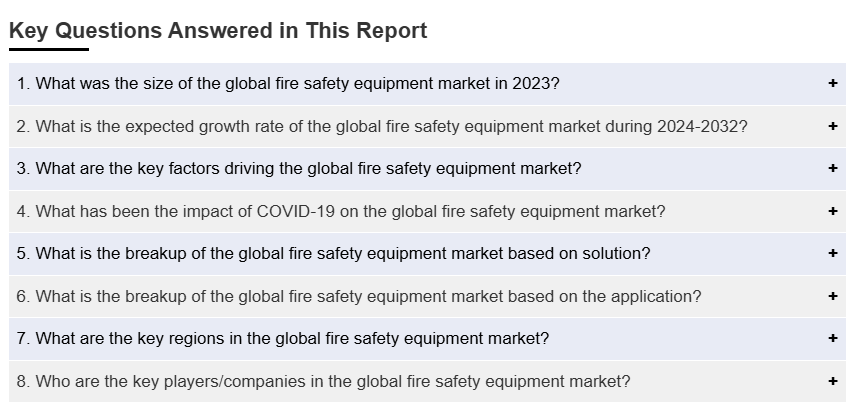The image size is (854, 409).
Task: Expand breakup by application with plus icon
Action: click(832, 296)
